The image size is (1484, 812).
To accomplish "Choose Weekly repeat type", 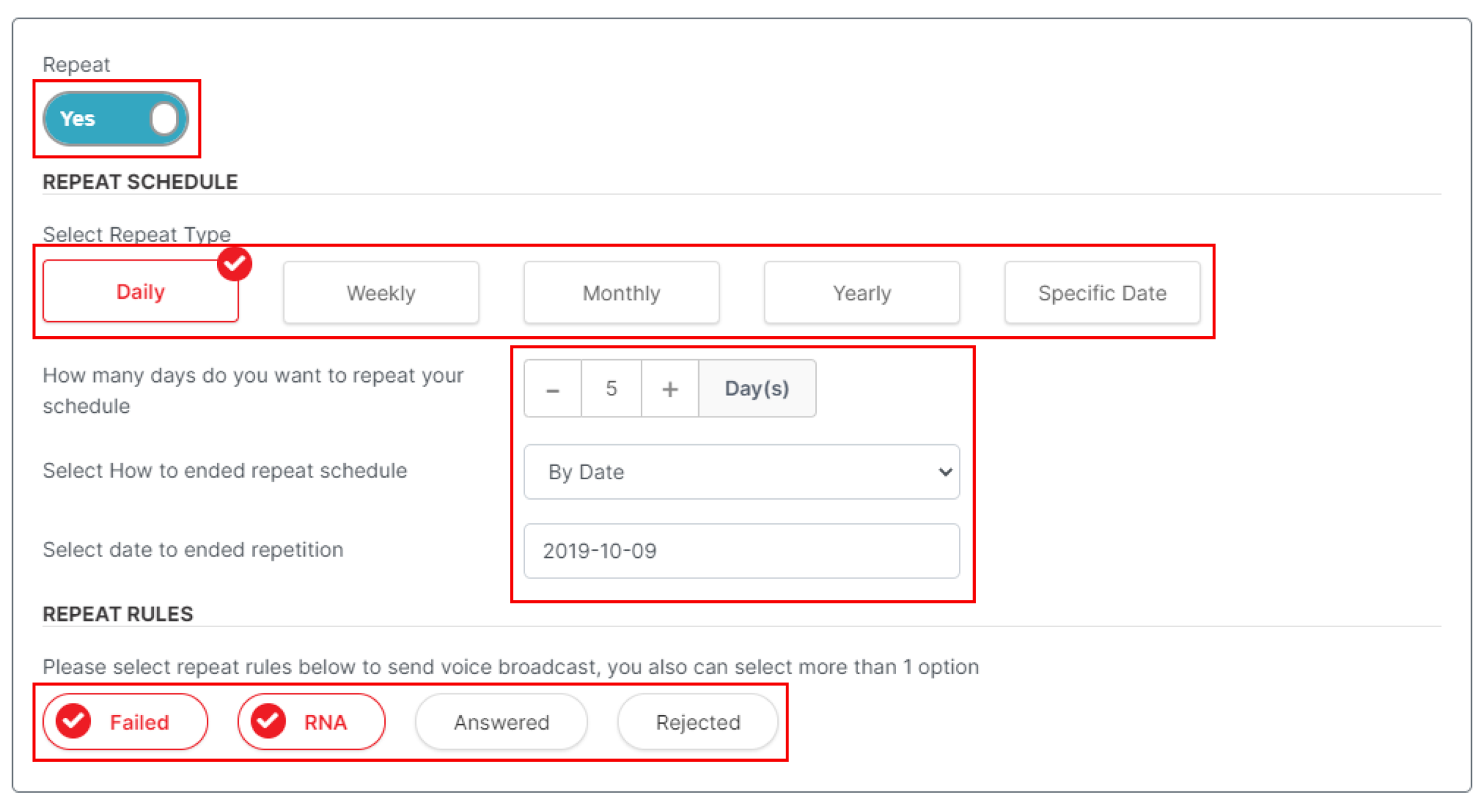I will pos(381,293).
